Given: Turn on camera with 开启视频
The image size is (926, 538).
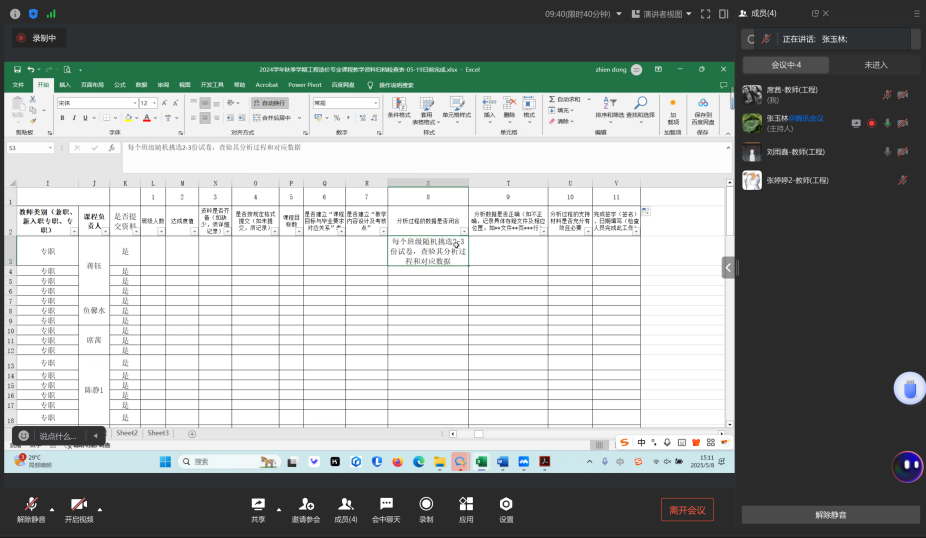Looking at the screenshot, I should pyautogui.click(x=79, y=510).
